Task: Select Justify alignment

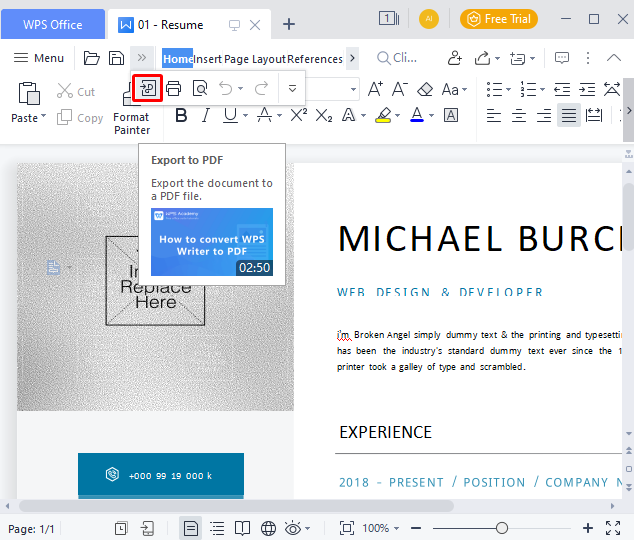Action: [569, 116]
